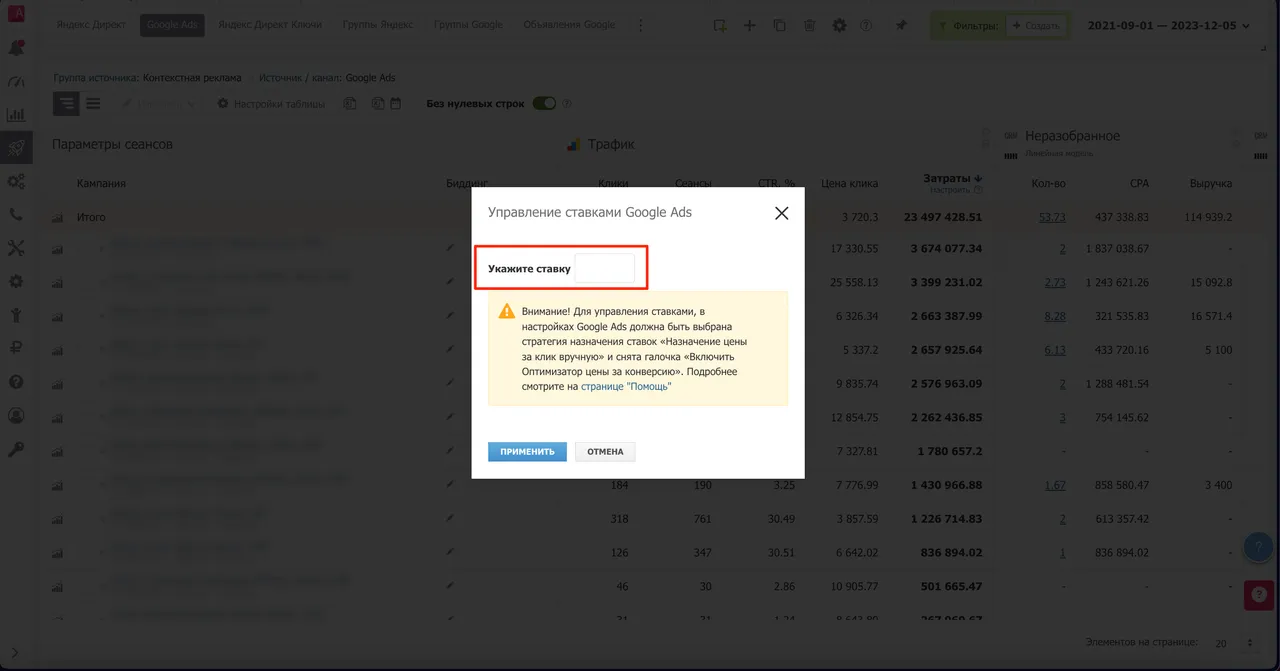Open the items-per-page dropdown showing 20
The image size is (1280, 671).
1233,643
